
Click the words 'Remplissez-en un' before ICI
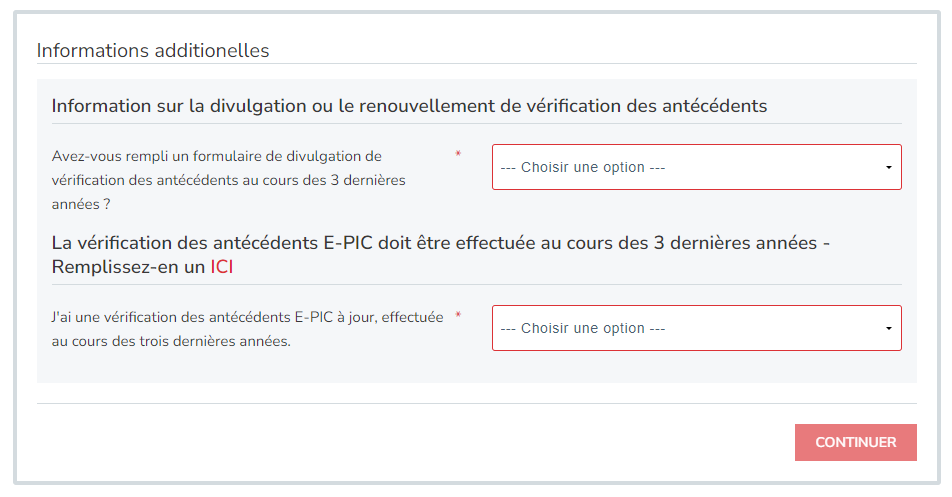click(x=128, y=267)
